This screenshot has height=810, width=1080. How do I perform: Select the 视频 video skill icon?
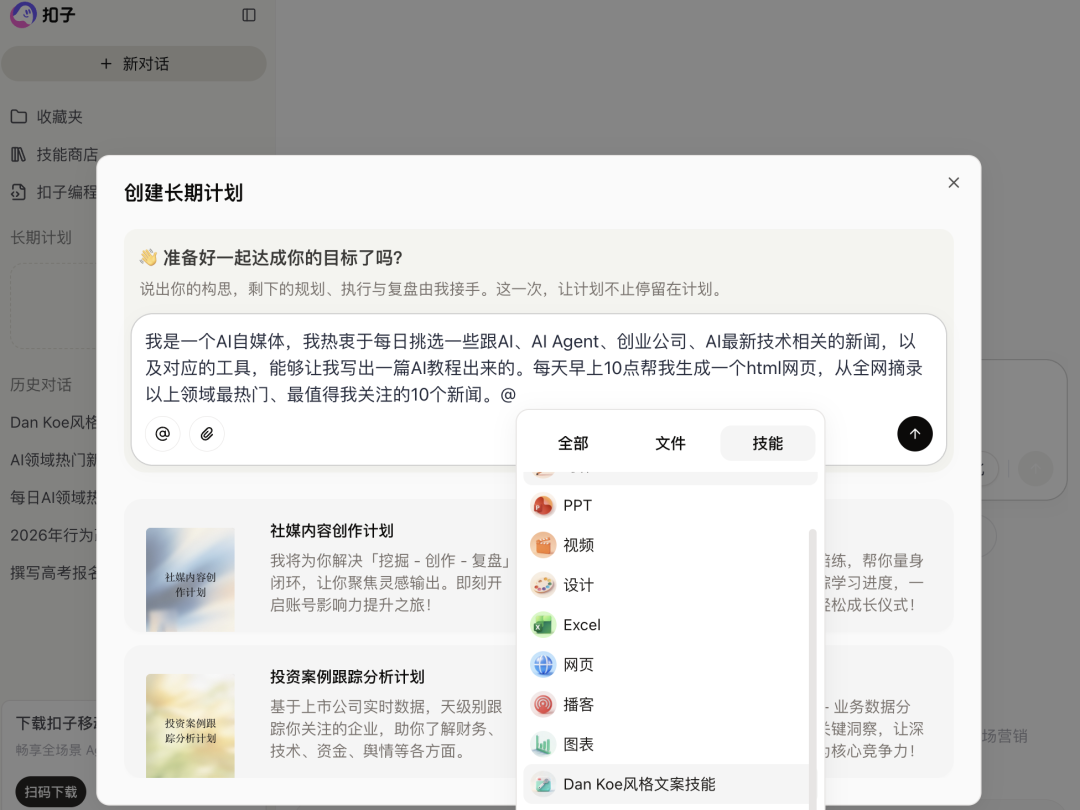click(541, 544)
